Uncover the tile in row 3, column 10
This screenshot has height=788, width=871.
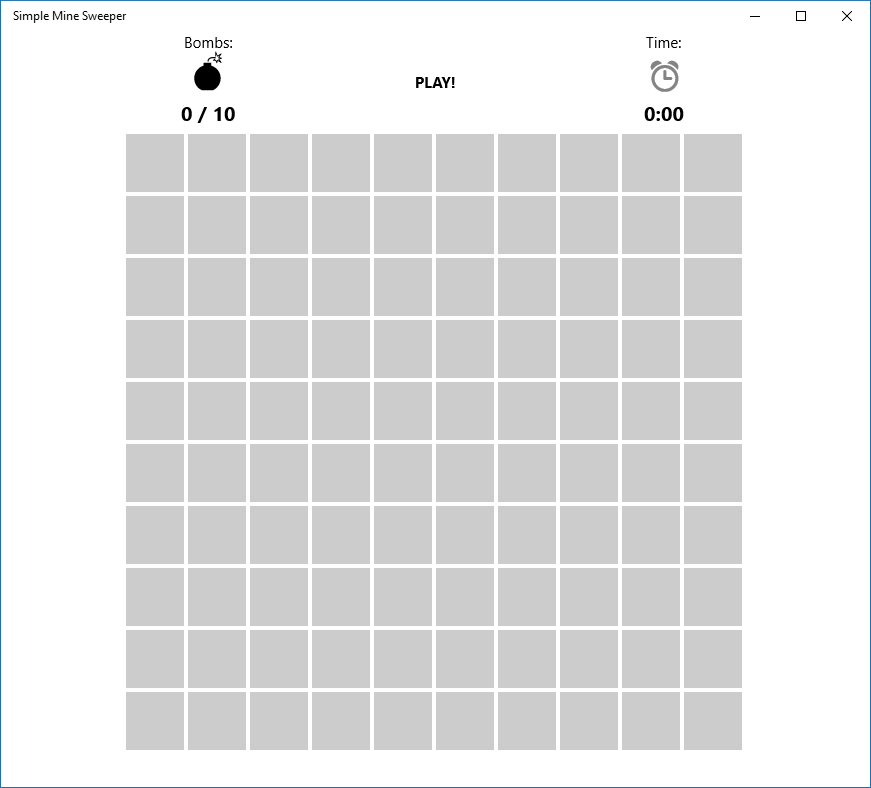tap(713, 287)
